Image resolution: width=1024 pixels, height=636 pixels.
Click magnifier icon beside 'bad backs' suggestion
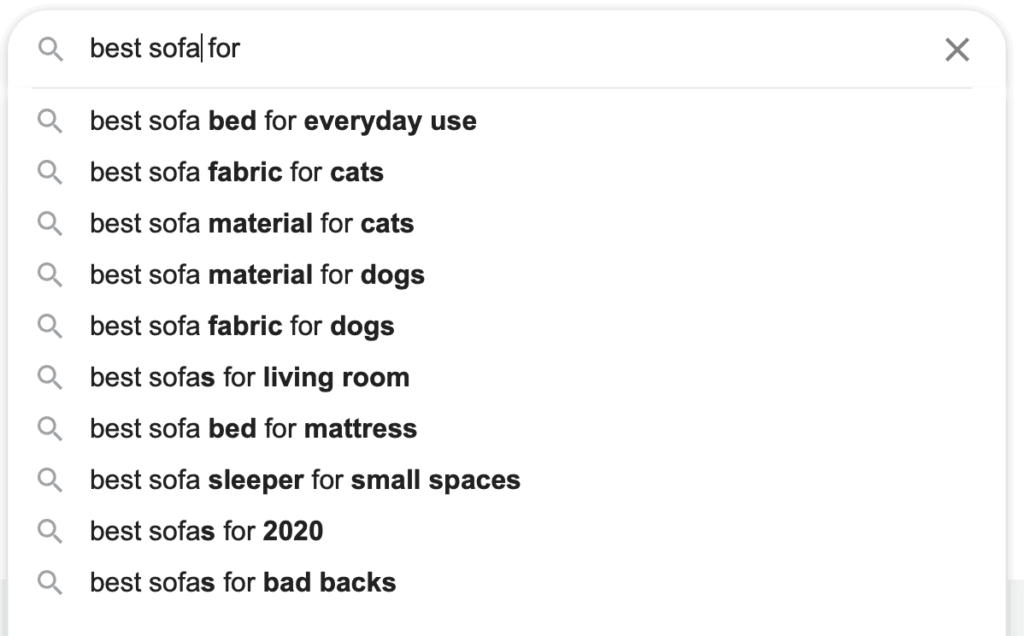[50, 582]
